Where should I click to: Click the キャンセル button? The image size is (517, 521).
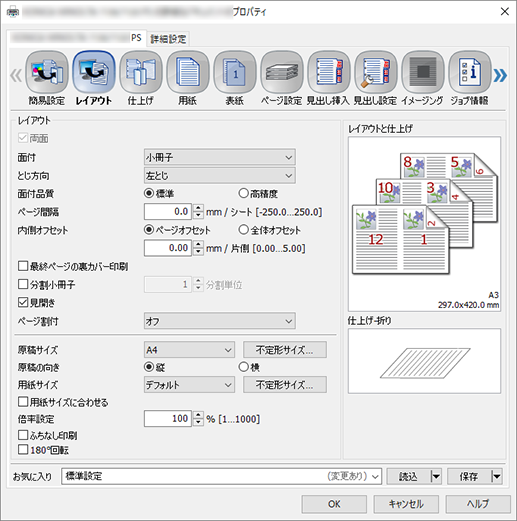click(406, 504)
